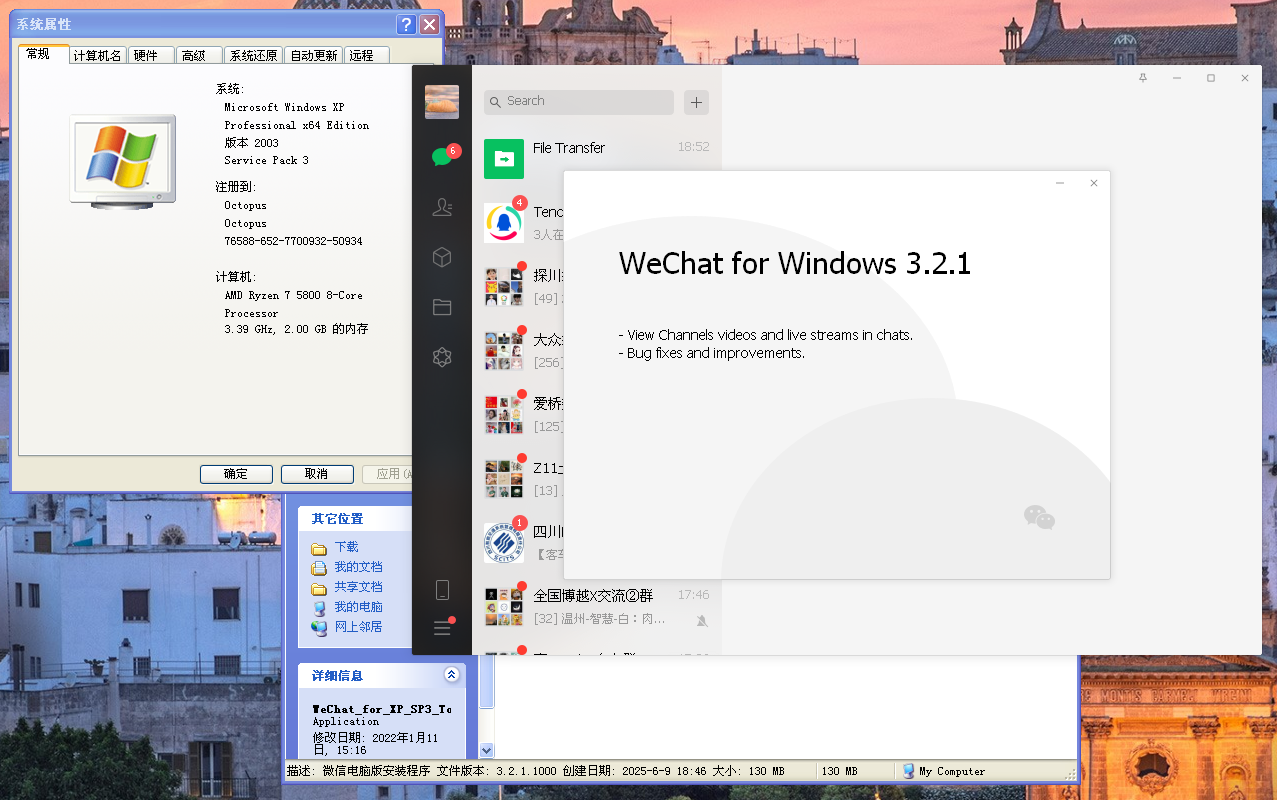
Task: Open the 下载 link in 其它位置
Action: [x=346, y=547]
